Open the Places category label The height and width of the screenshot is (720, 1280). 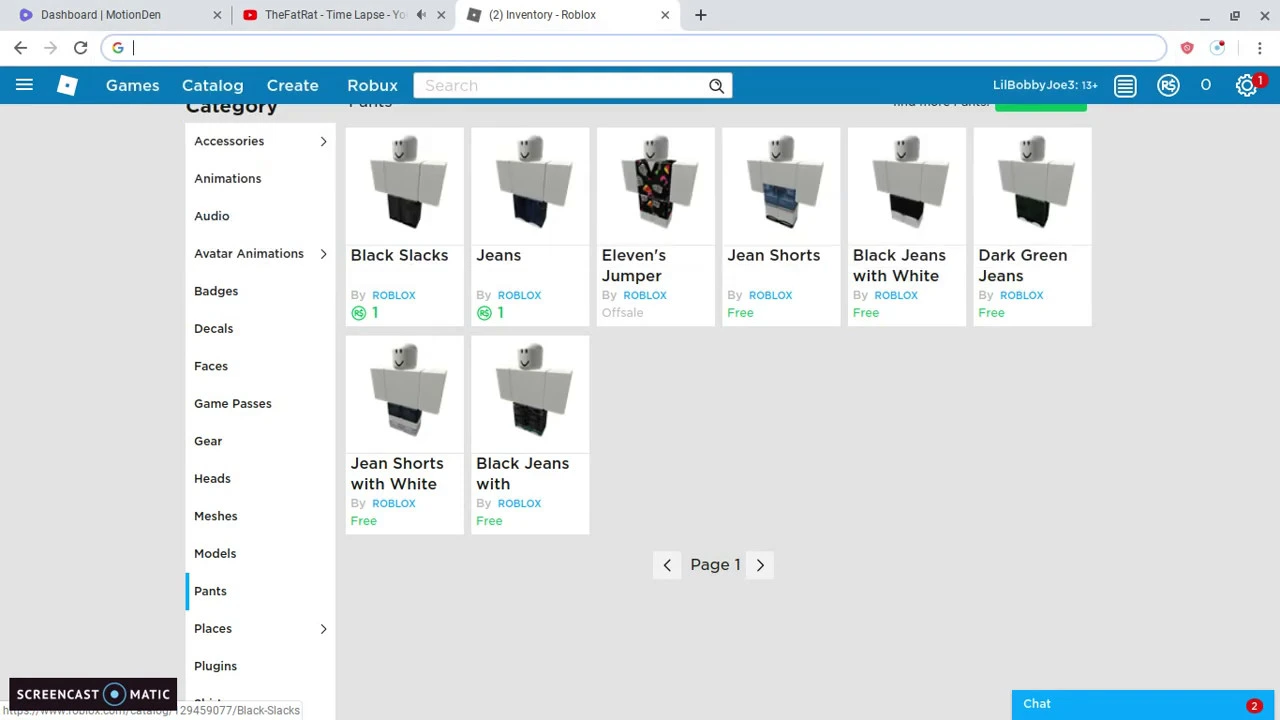[213, 629]
